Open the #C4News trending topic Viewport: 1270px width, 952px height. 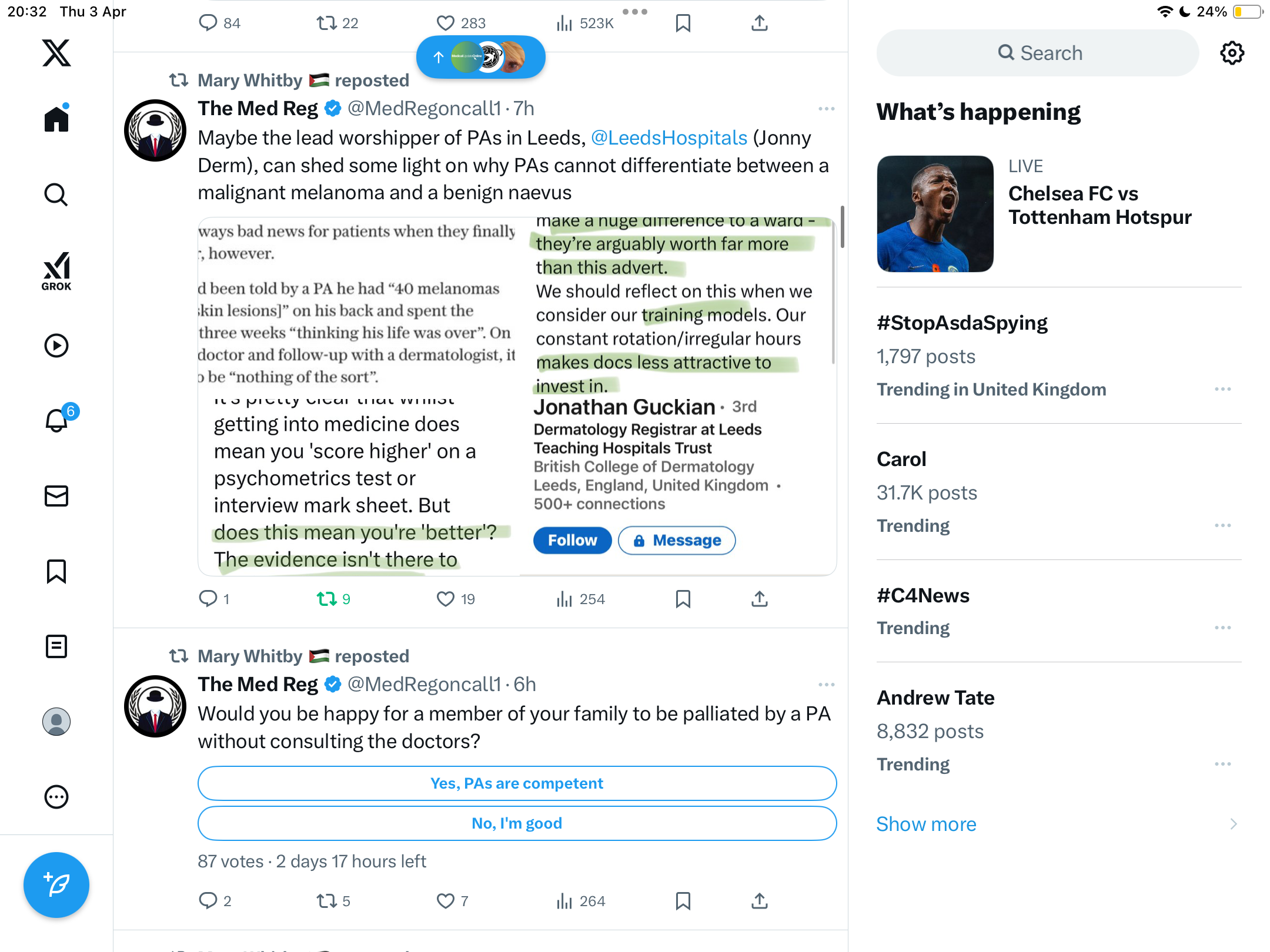pyautogui.click(x=1058, y=611)
